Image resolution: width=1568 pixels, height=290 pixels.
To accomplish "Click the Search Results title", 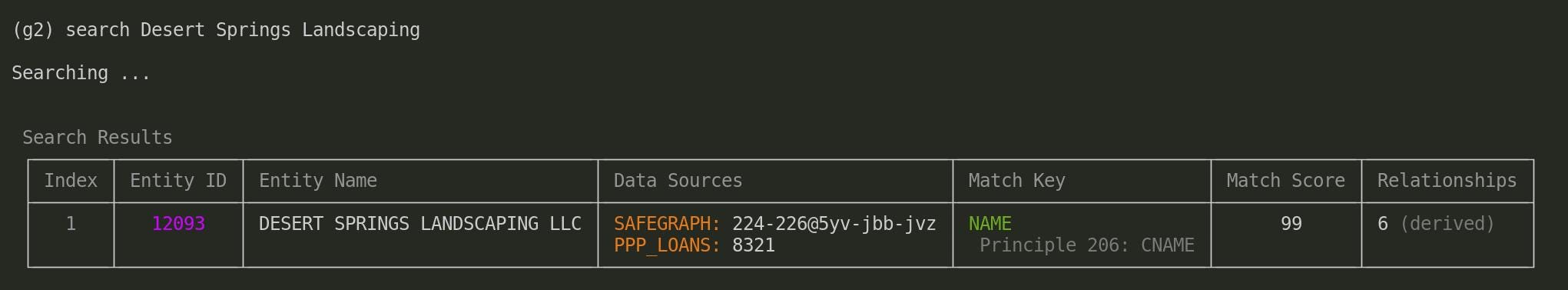I will pyautogui.click(x=98, y=138).
